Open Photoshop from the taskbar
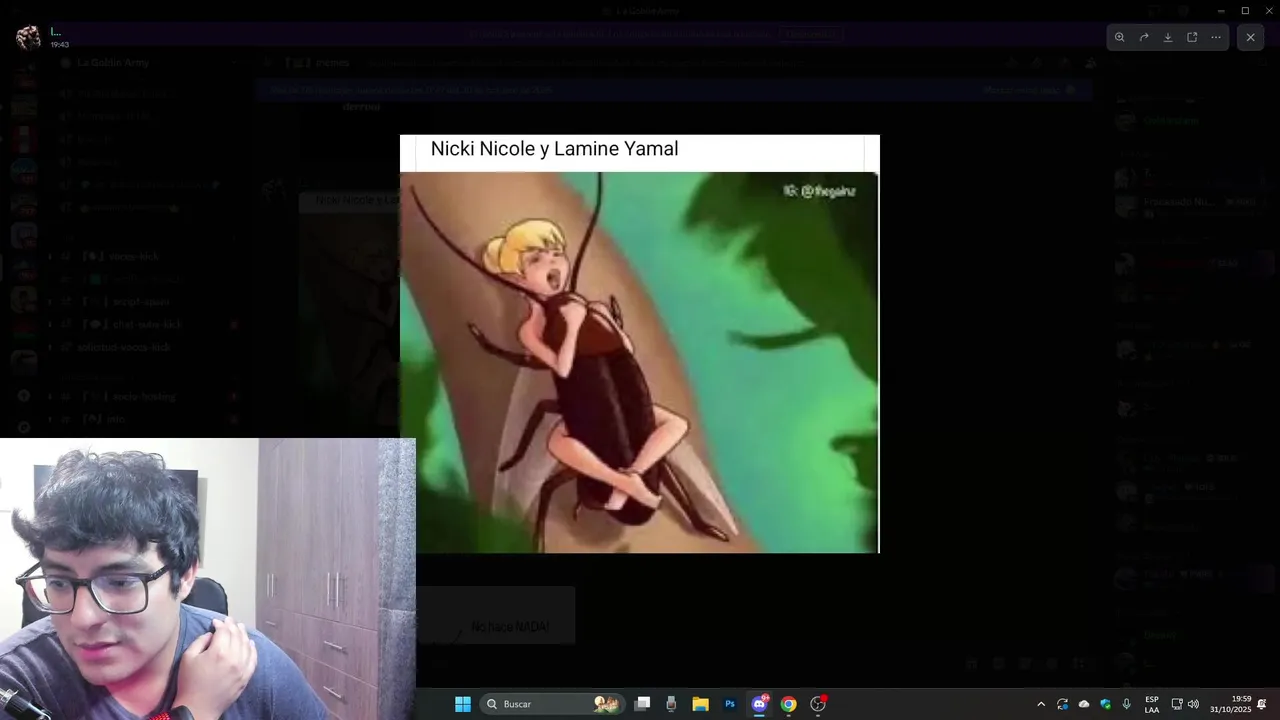The width and height of the screenshot is (1280, 720). [x=730, y=704]
